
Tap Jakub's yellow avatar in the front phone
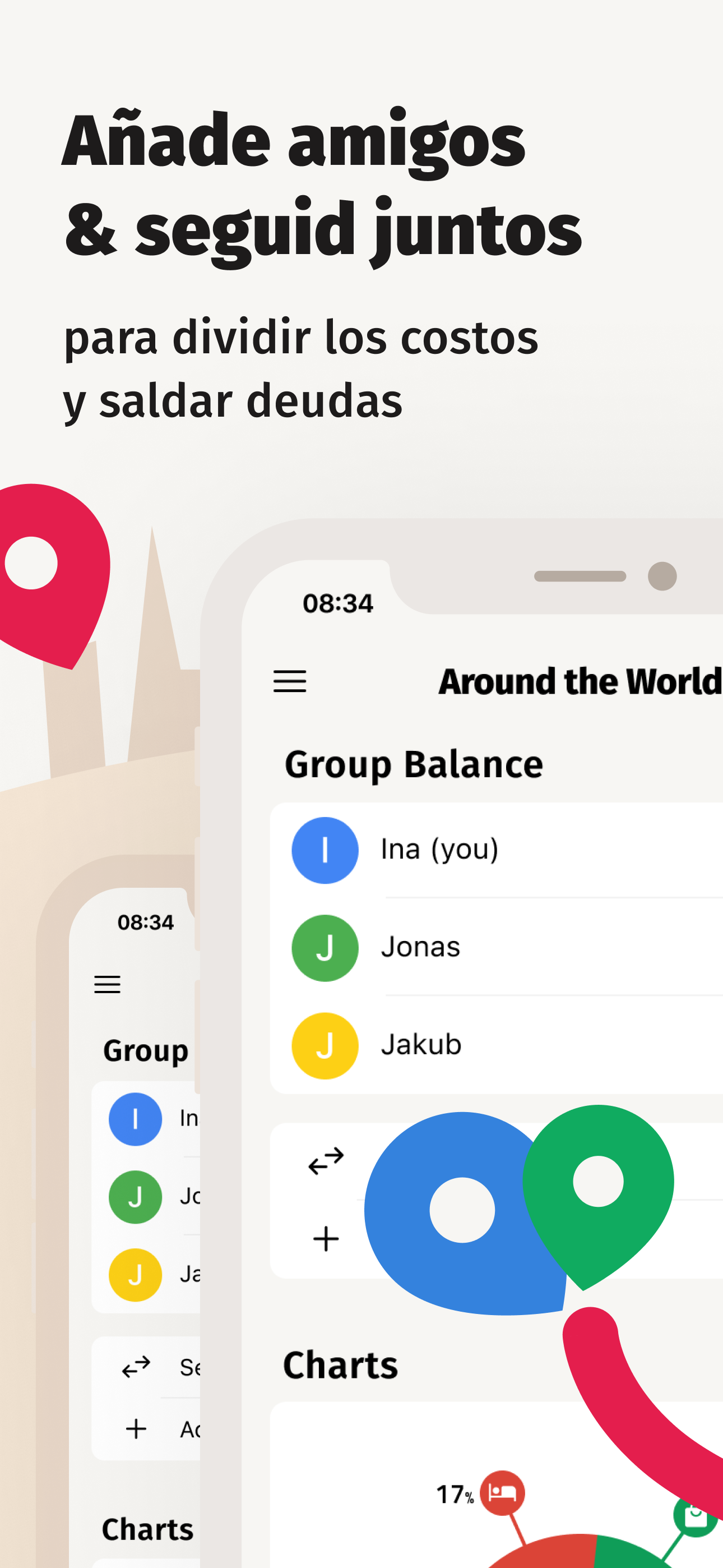(325, 1046)
